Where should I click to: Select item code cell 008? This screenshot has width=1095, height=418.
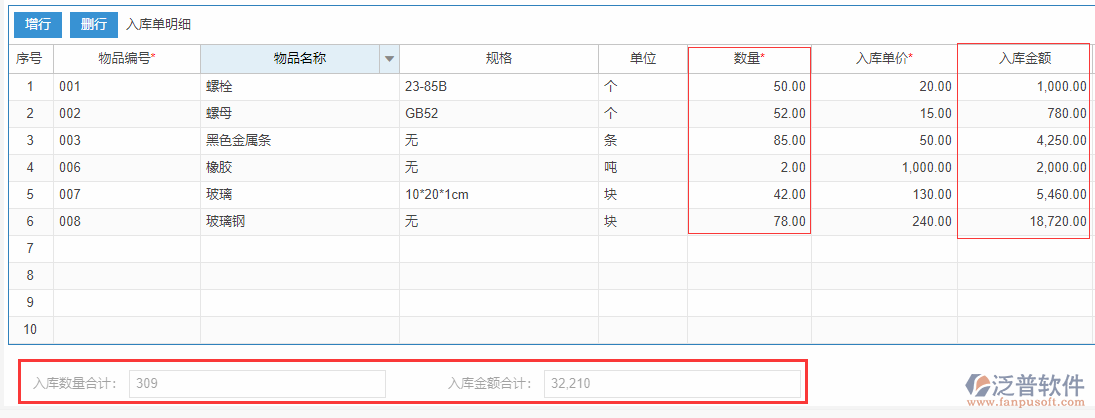(x=127, y=222)
